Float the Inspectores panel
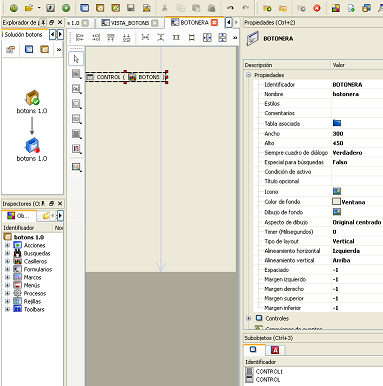This screenshot has width=383, height=386. coord(51,203)
